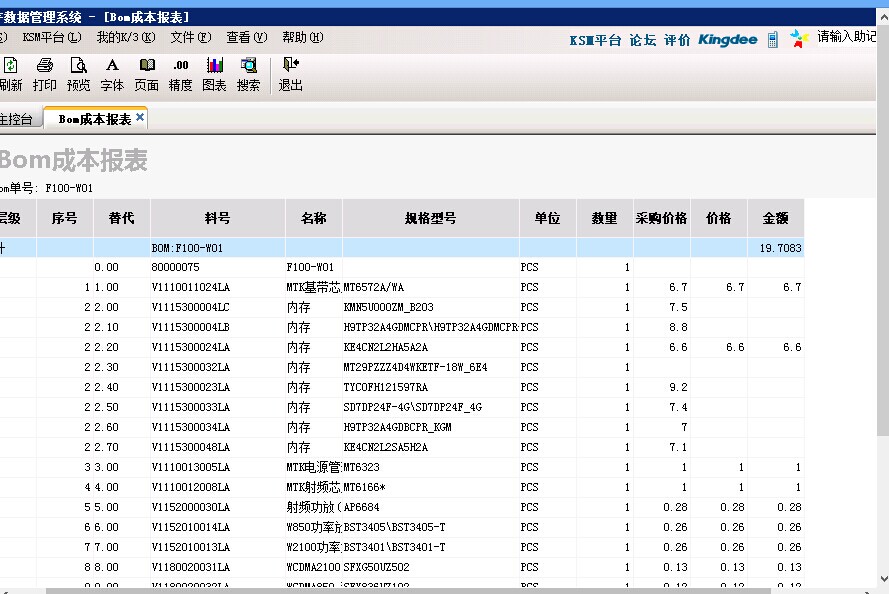Click the 金额 column header

coord(776,218)
